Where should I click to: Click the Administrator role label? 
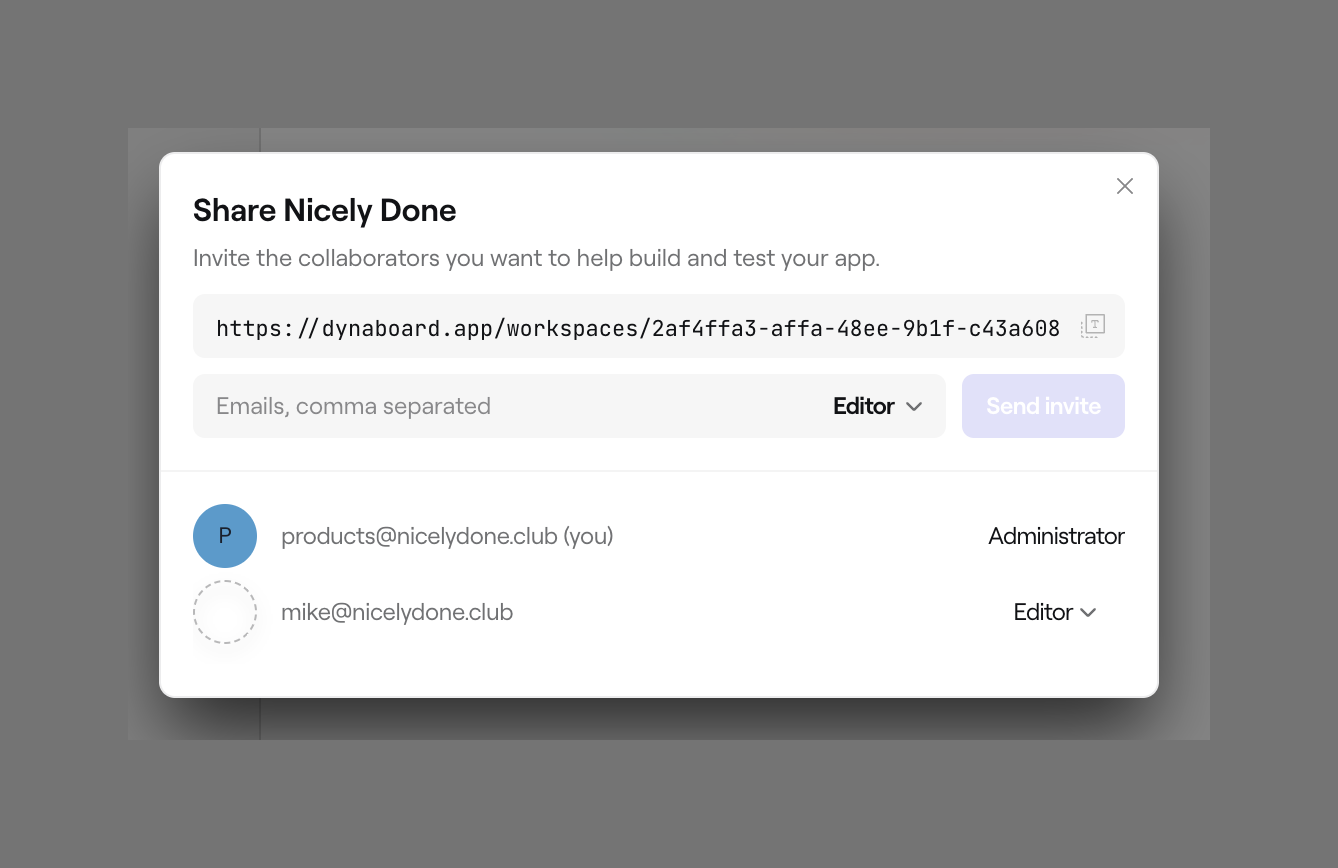tap(1056, 536)
